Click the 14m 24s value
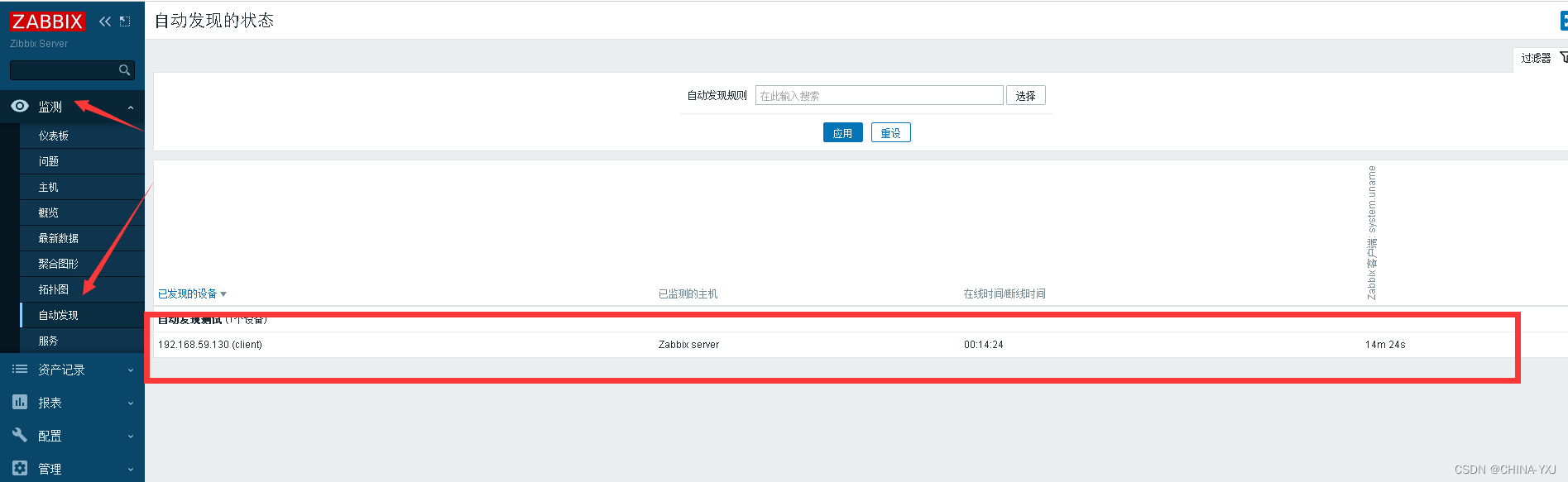The height and width of the screenshot is (482, 1568). (1385, 345)
